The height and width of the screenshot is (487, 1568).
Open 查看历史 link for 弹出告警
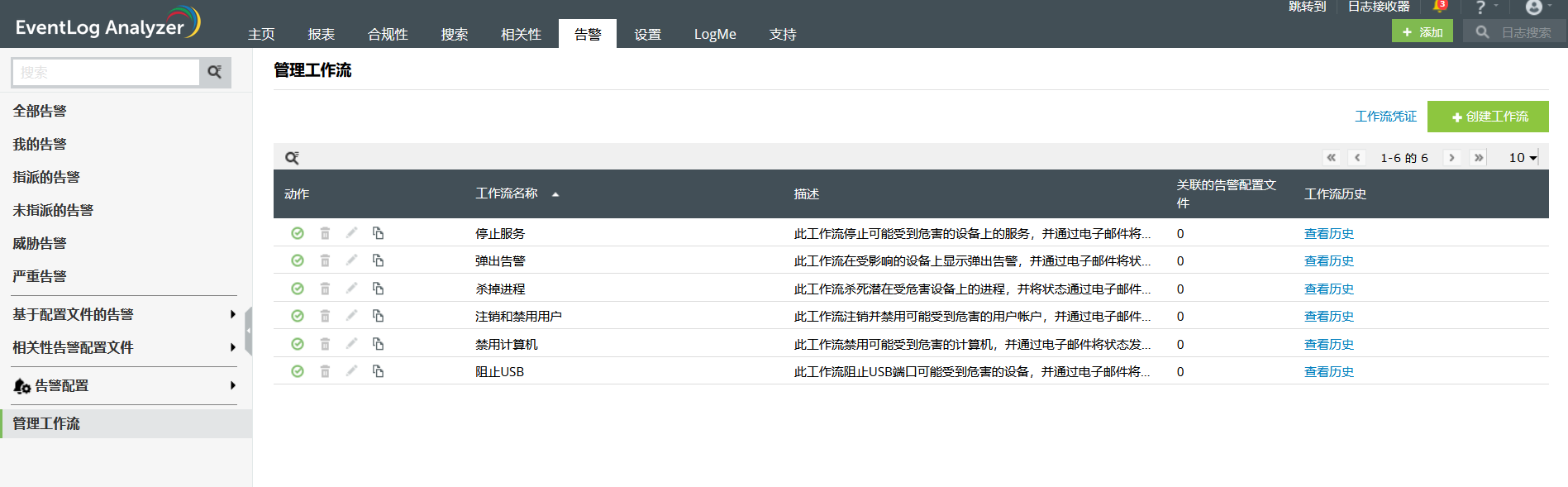point(1328,261)
